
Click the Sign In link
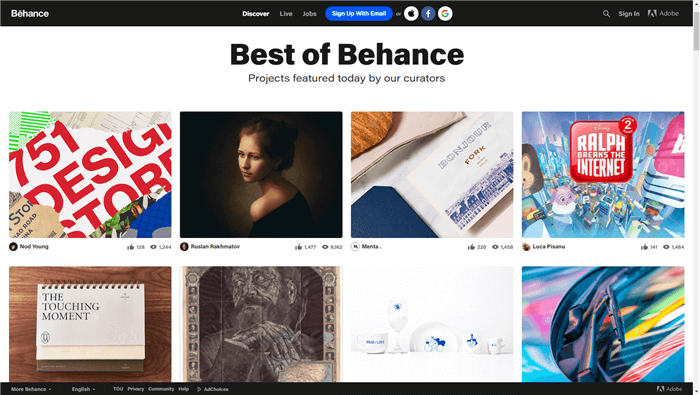[629, 14]
